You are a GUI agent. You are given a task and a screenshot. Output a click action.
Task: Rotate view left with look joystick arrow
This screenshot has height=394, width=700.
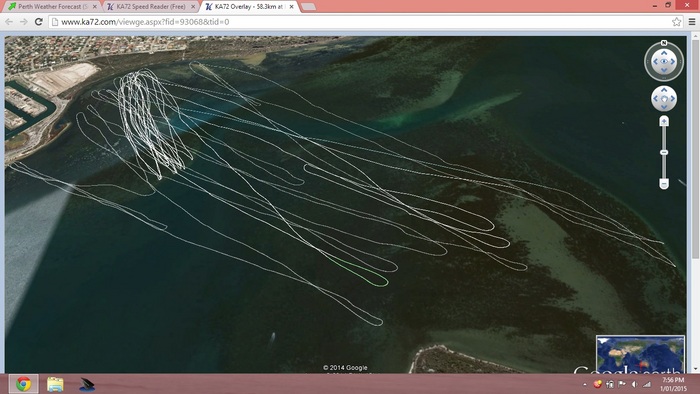655,62
